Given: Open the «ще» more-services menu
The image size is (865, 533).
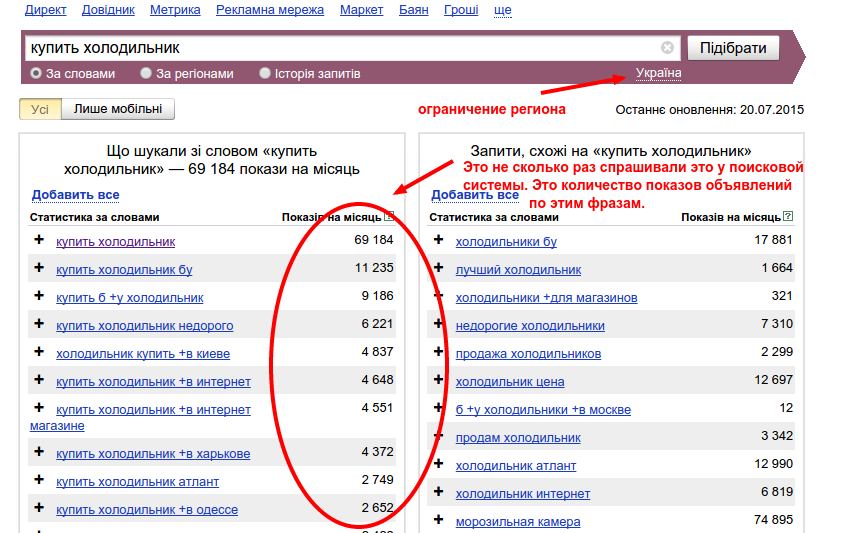Looking at the screenshot, I should click(x=503, y=10).
